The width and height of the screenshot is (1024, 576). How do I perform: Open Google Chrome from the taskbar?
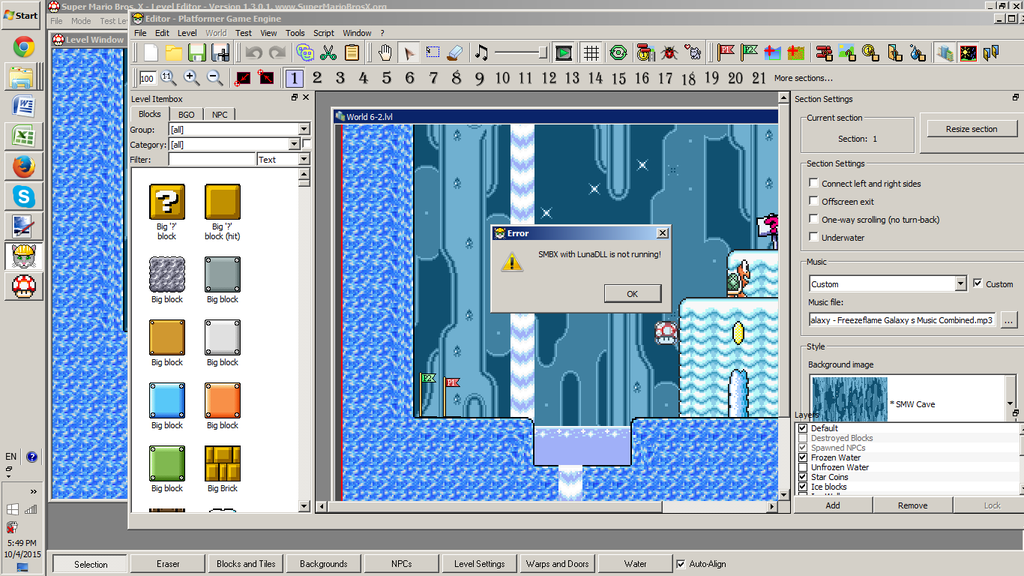tap(24, 47)
